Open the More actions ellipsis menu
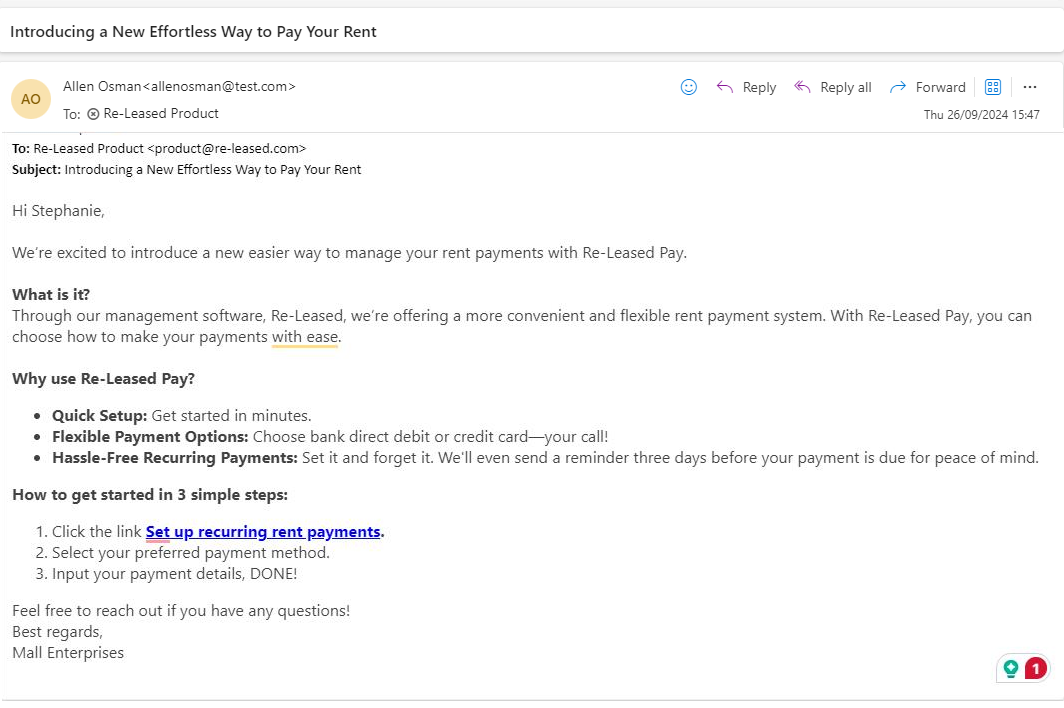Image resolution: width=1064 pixels, height=708 pixels. click(x=1030, y=87)
